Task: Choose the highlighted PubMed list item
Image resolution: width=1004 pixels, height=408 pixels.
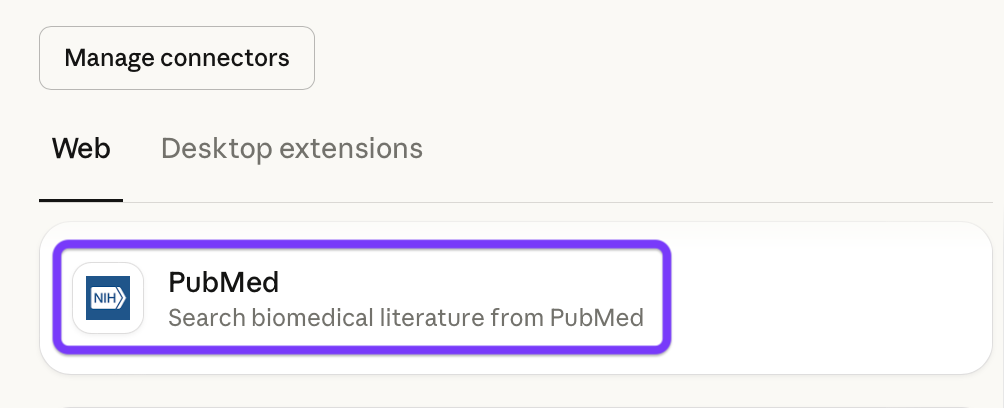Action: pos(365,298)
